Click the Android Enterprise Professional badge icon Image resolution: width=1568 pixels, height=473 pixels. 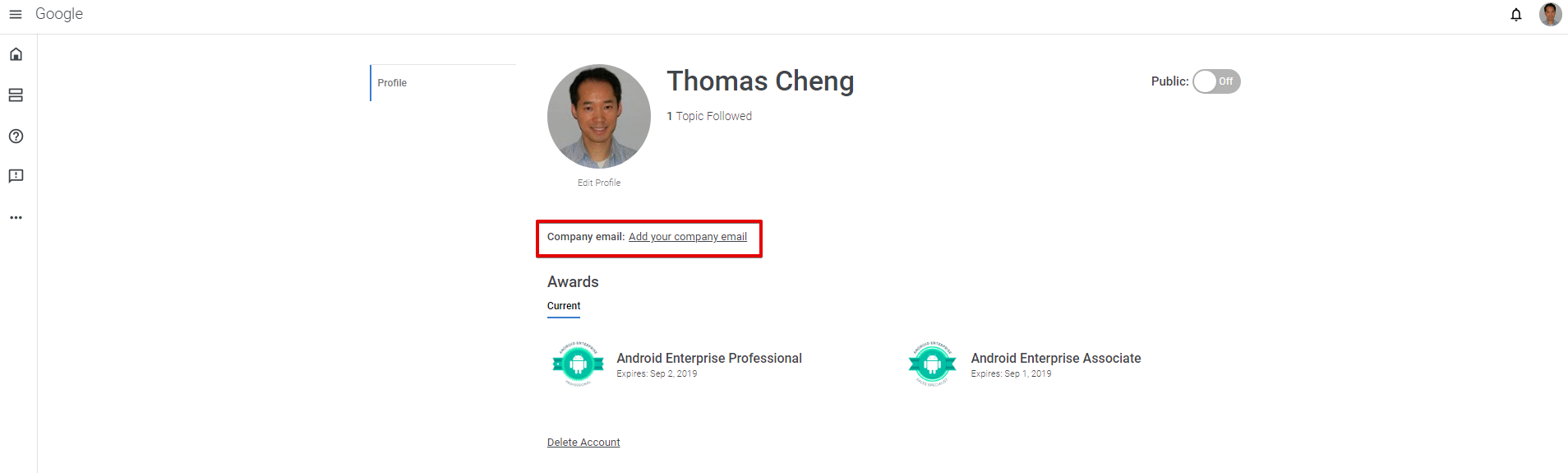click(x=578, y=363)
